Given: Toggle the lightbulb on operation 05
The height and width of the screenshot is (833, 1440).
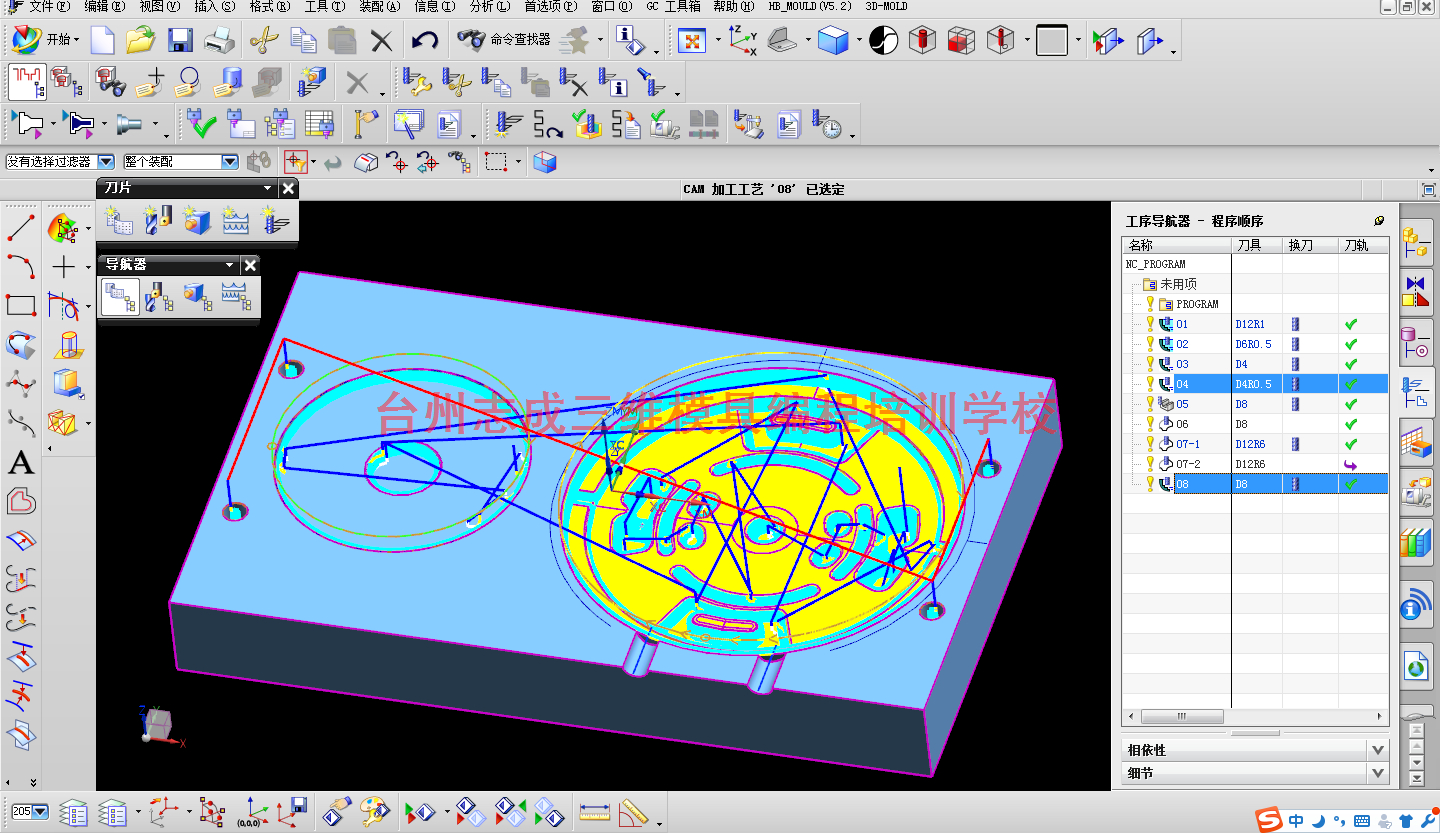Looking at the screenshot, I should pyautogui.click(x=1150, y=404).
